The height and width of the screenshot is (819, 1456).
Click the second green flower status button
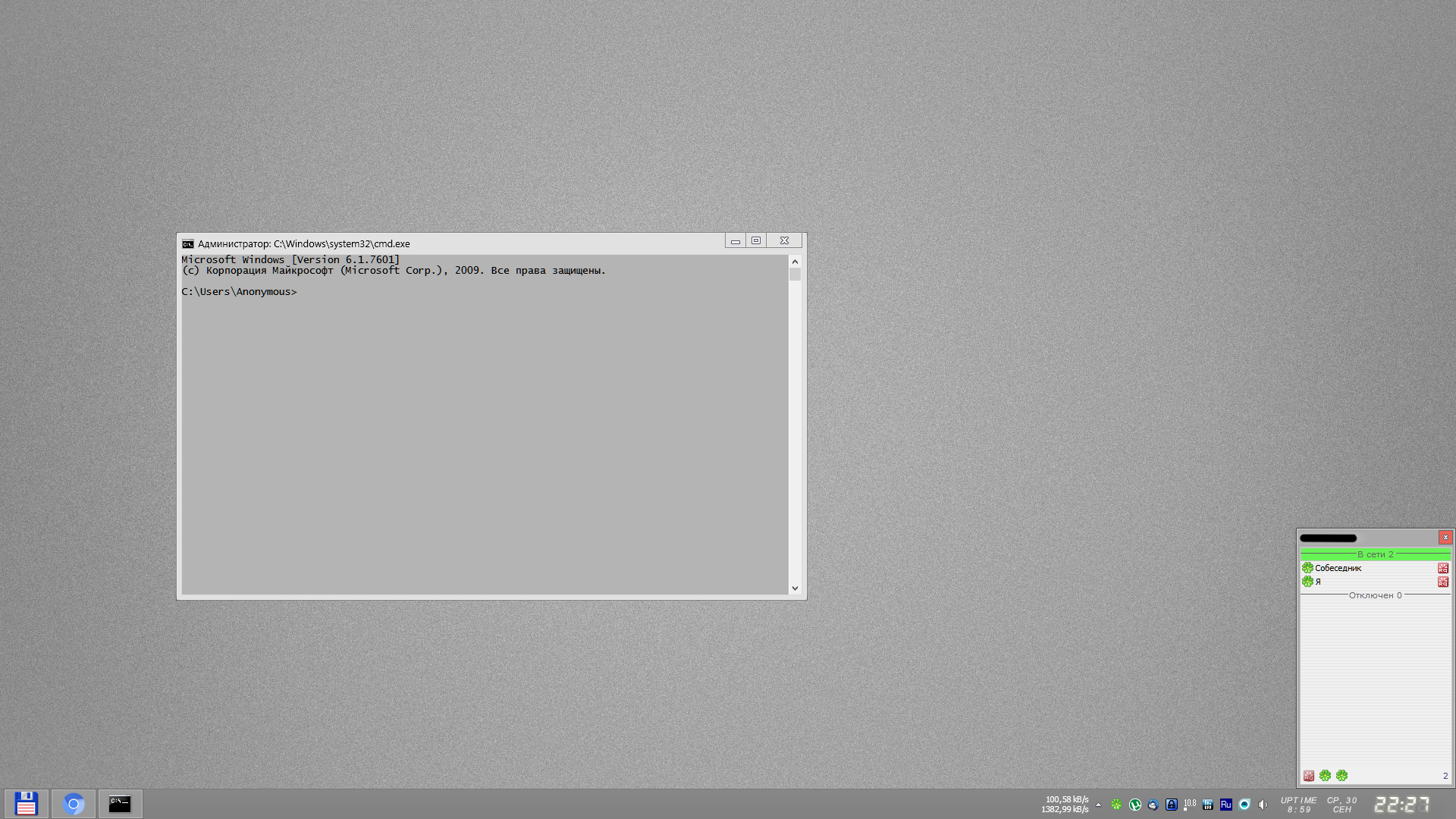click(x=1342, y=775)
